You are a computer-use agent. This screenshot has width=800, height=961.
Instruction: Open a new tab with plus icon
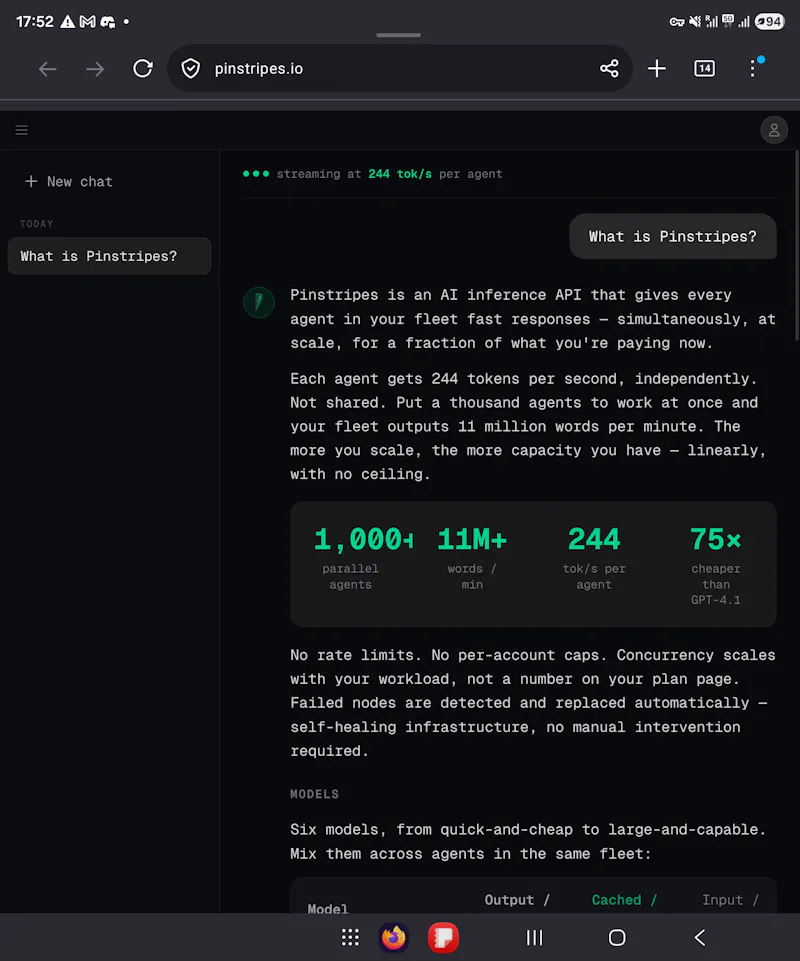click(657, 69)
